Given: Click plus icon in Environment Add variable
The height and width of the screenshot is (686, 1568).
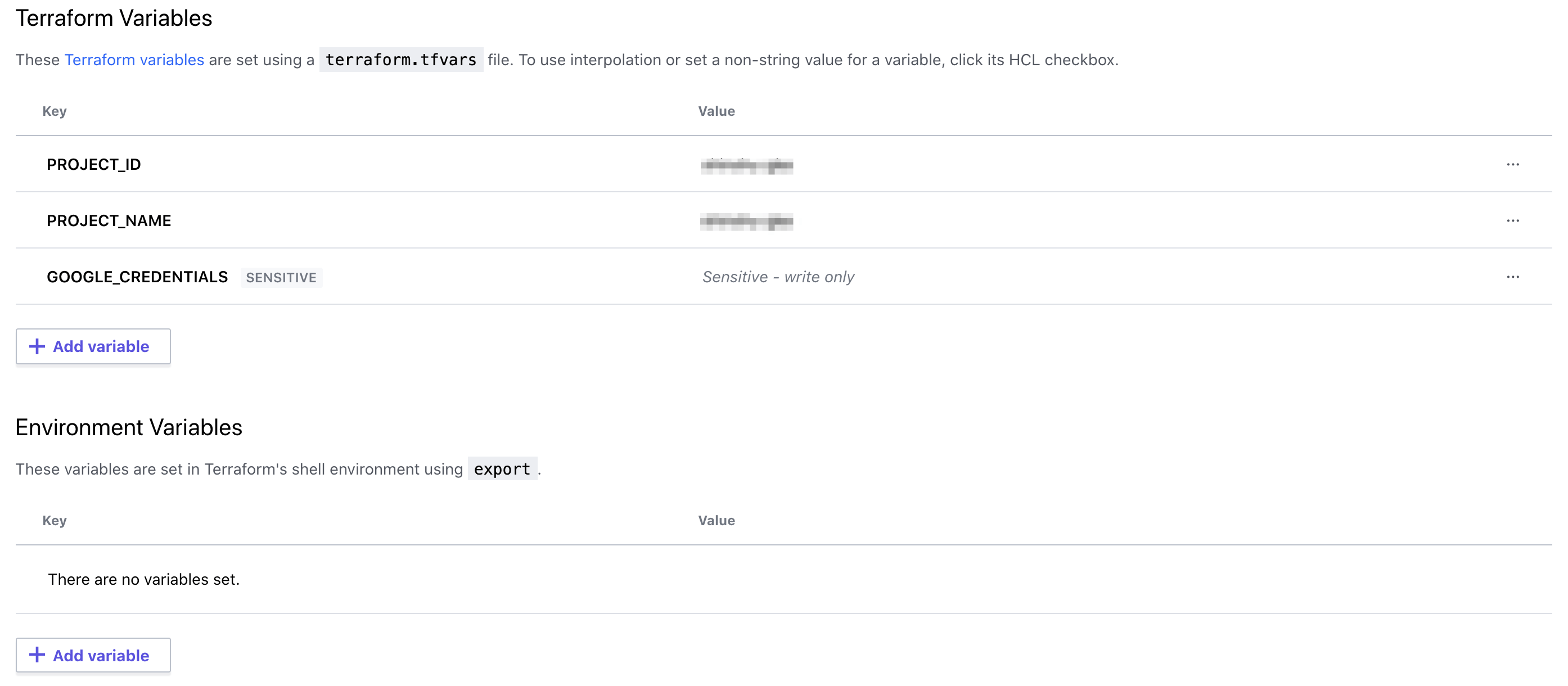Looking at the screenshot, I should (37, 655).
